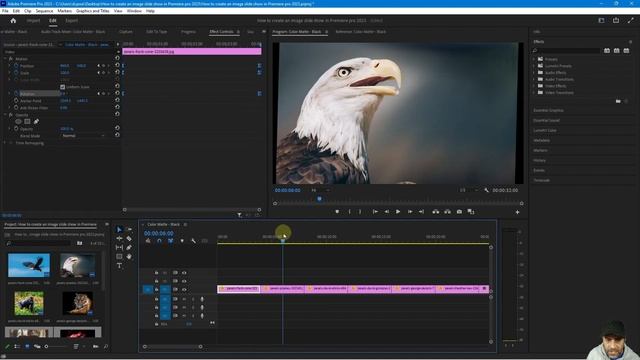Open the Window menu
The width and height of the screenshot is (640, 360).
pos(134,11)
